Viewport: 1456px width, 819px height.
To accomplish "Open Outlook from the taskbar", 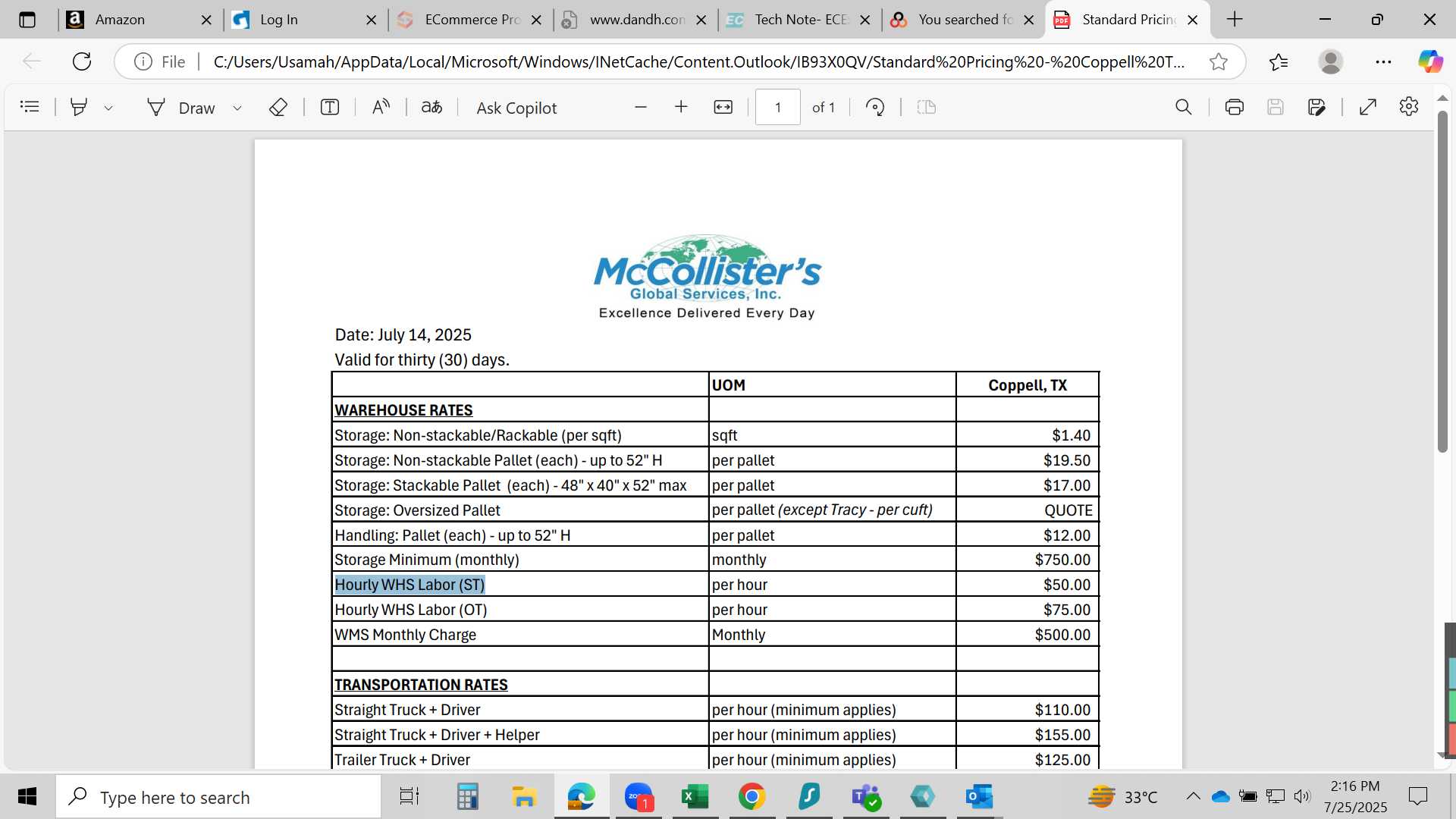I will point(979,796).
